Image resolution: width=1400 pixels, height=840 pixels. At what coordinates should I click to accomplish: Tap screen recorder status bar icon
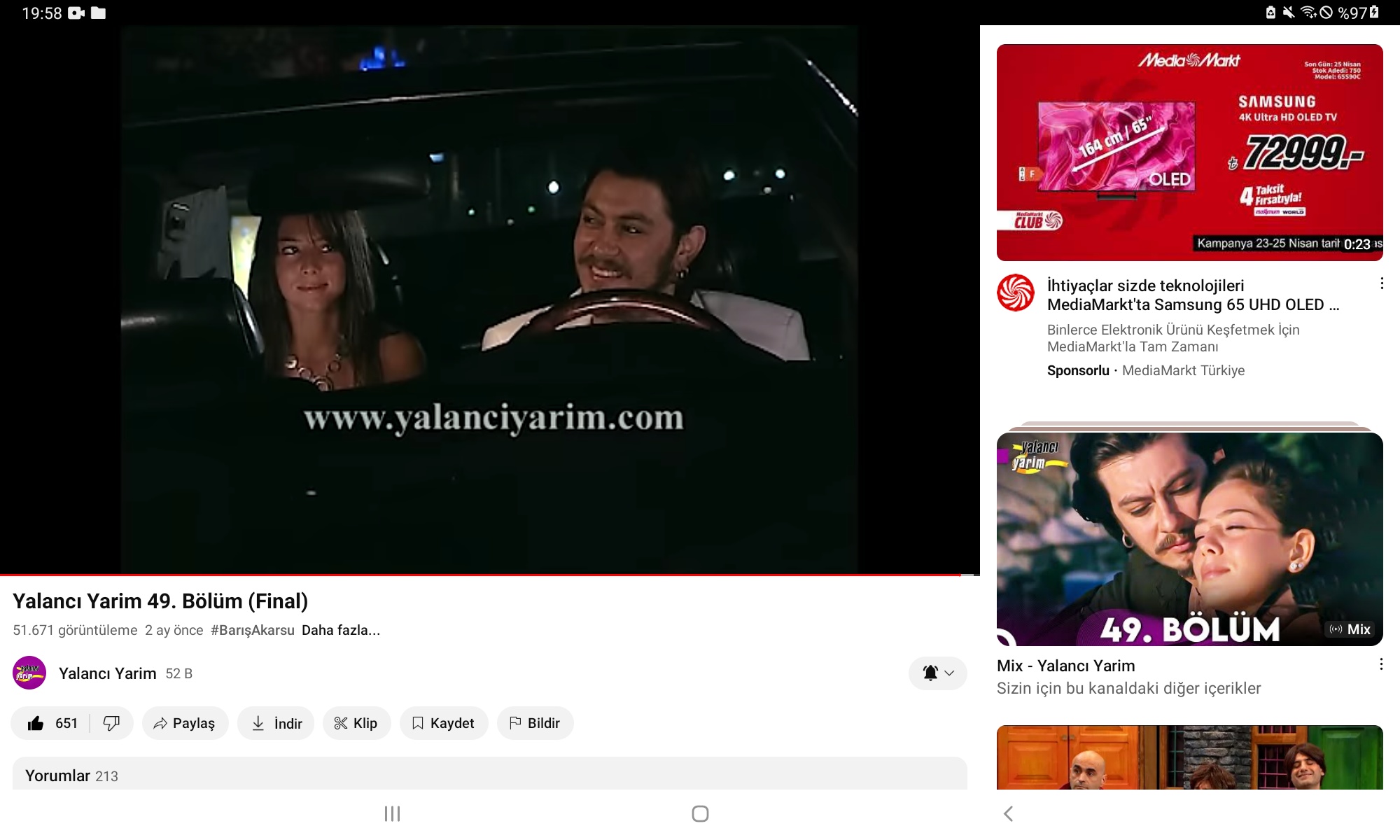coord(76,13)
